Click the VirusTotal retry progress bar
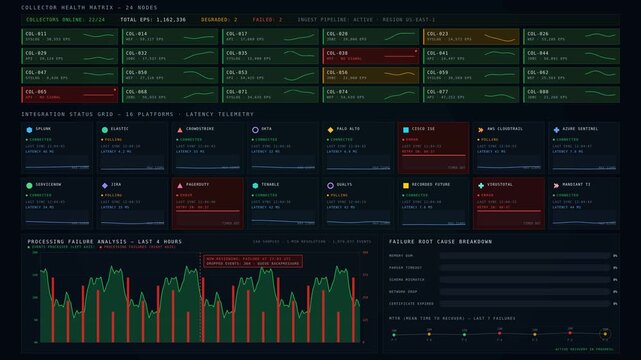This screenshot has width=641, height=360. click(x=509, y=211)
